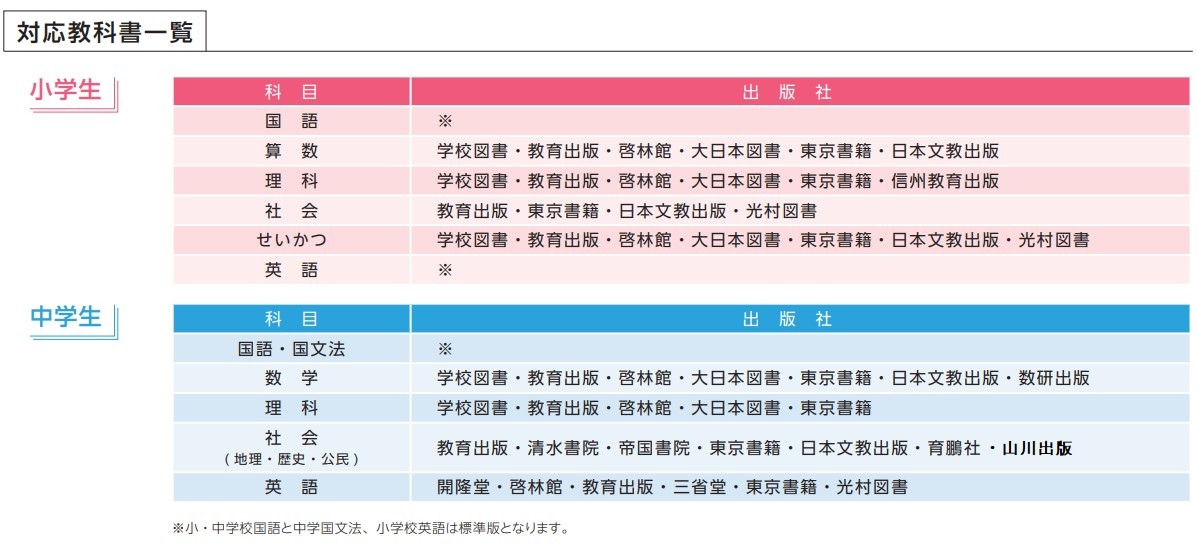Click the bold 山川出版 text
The width and height of the screenshot is (1198, 543).
1037,448
